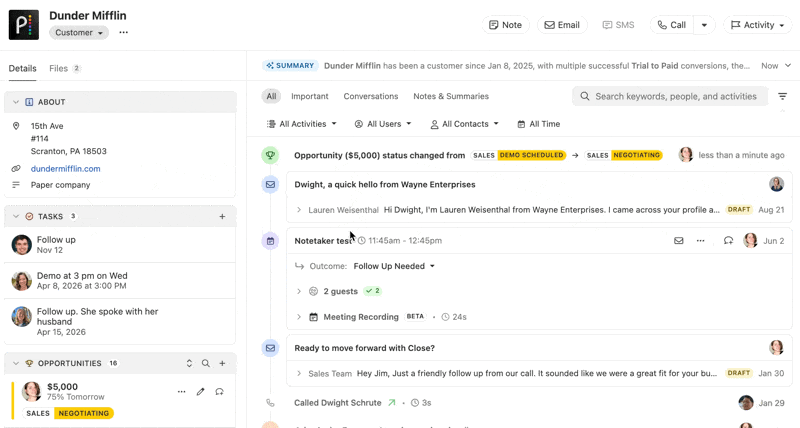Expand the 2 guests list
Image resolution: width=800 pixels, height=428 pixels.
tap(299, 291)
